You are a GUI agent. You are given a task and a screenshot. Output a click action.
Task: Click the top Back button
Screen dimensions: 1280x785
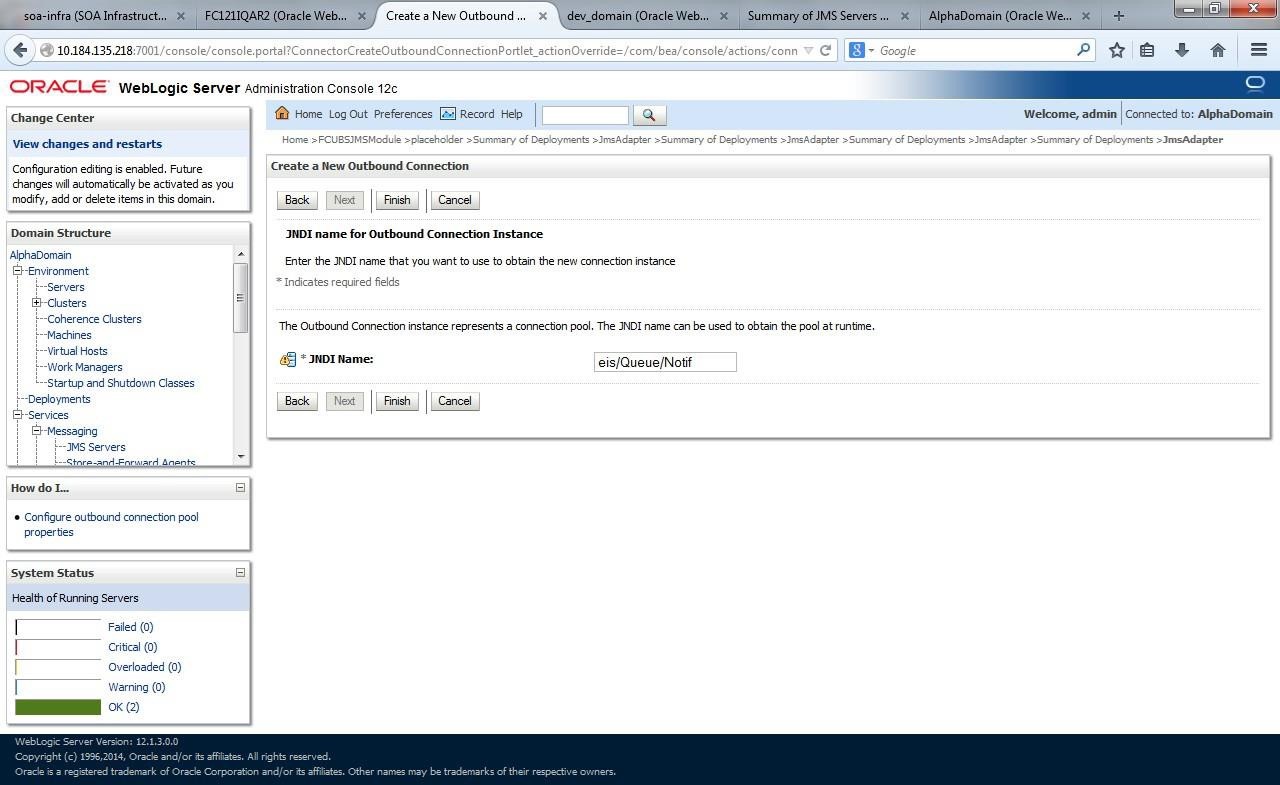pyautogui.click(x=297, y=200)
